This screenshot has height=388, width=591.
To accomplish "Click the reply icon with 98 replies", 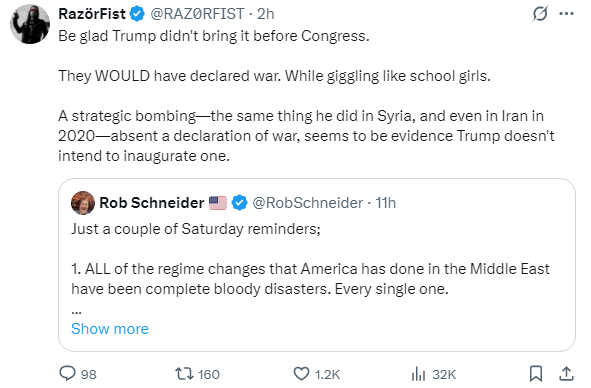I will tap(67, 373).
